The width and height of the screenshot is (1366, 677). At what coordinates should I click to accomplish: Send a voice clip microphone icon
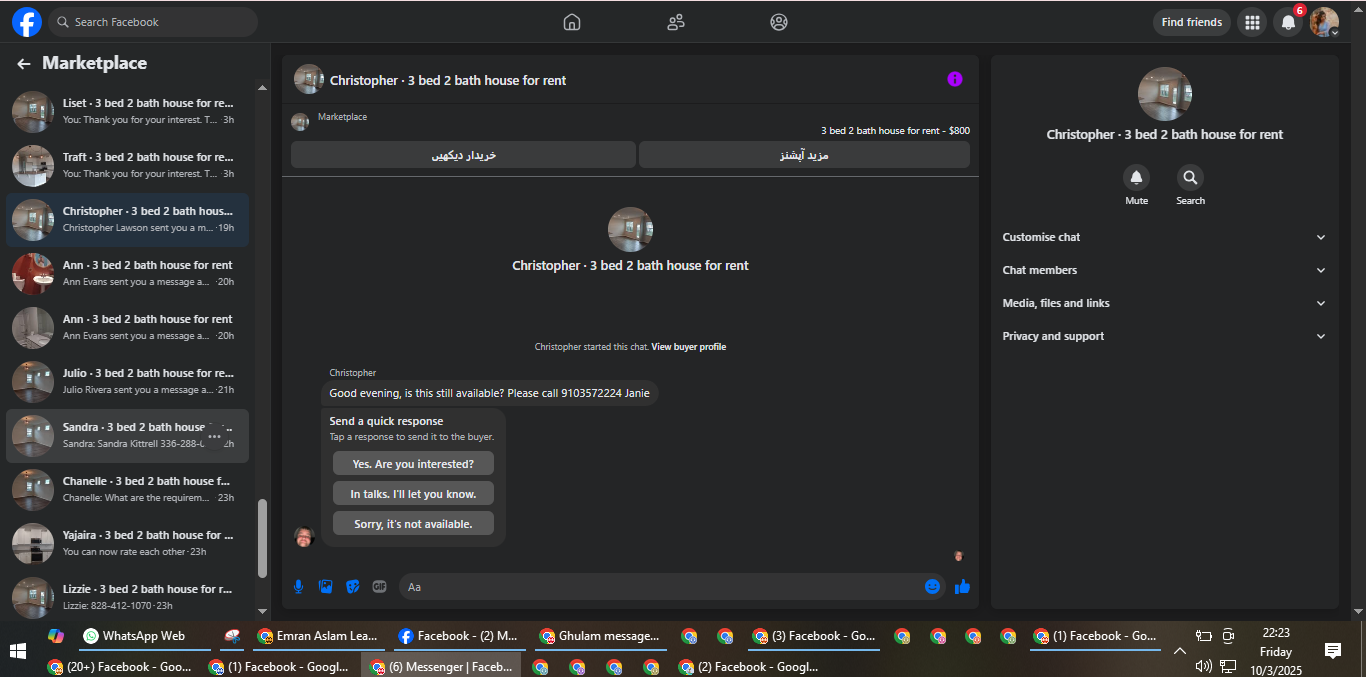coord(298,587)
